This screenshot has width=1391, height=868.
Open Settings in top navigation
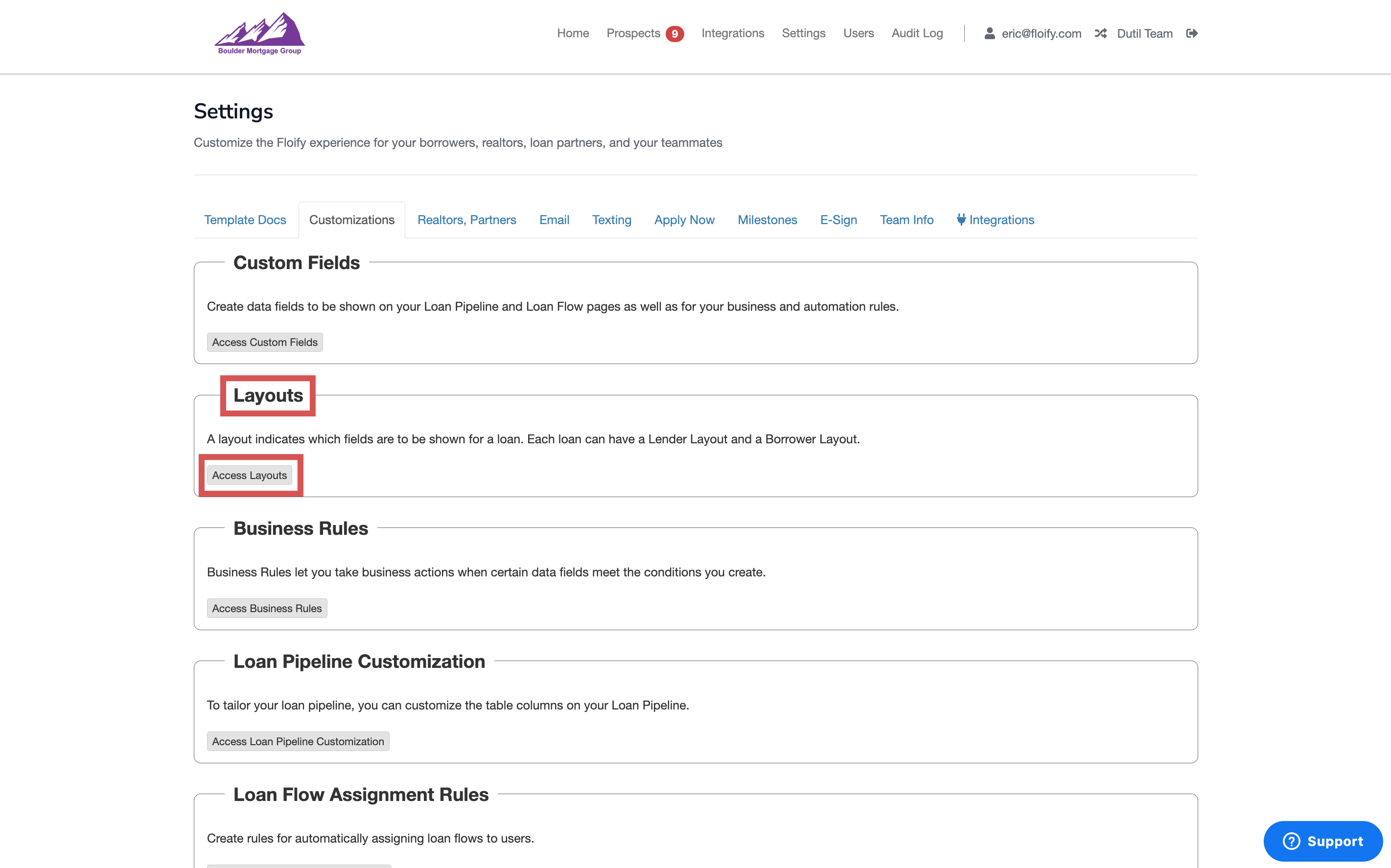803,33
